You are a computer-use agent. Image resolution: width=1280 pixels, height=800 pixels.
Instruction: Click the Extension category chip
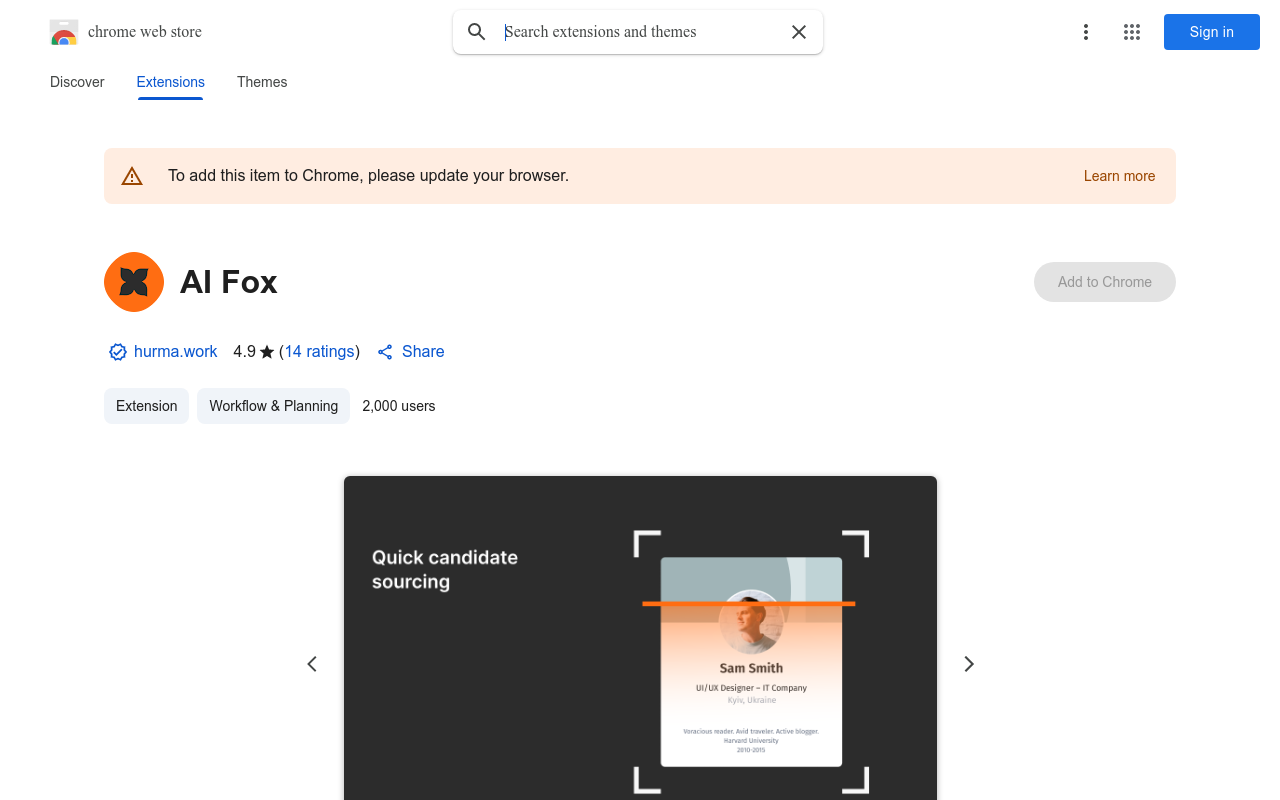147,406
